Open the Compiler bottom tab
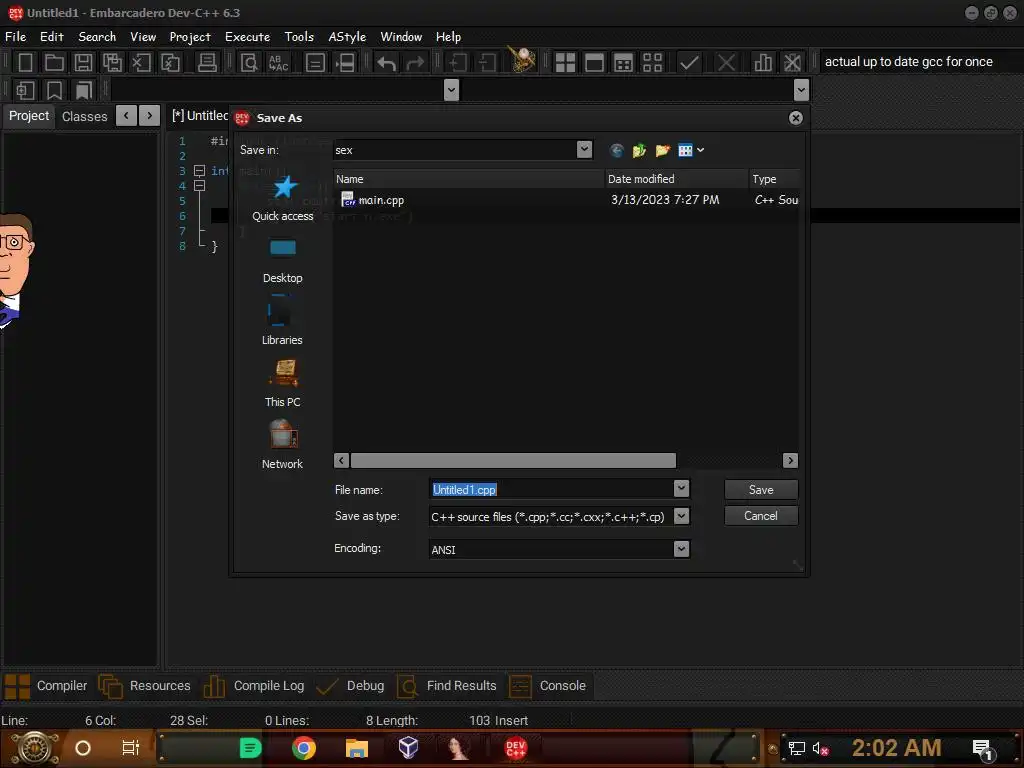Viewport: 1024px width, 768px height. point(46,686)
